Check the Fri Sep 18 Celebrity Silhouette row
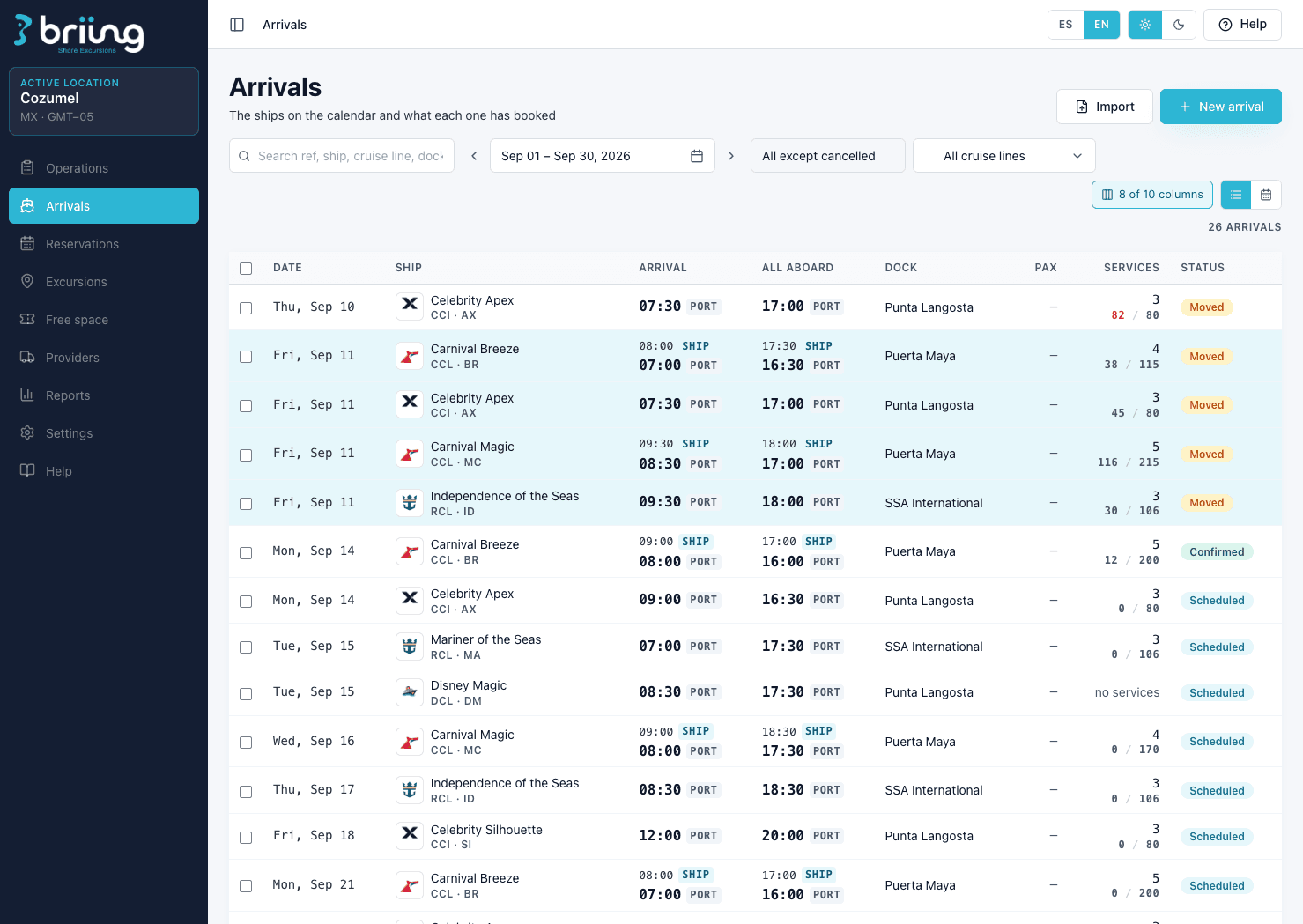Screen dimensions: 1303x924 (x=246, y=838)
